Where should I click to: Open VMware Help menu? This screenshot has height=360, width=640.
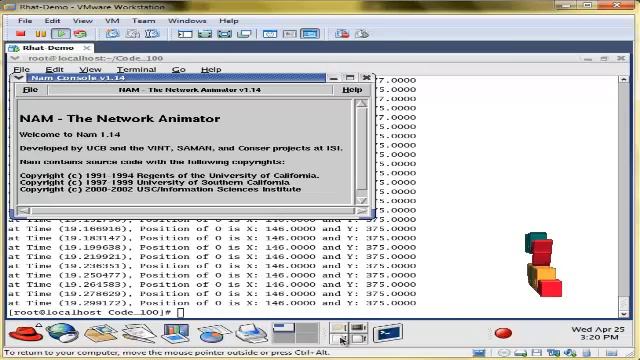click(x=229, y=21)
